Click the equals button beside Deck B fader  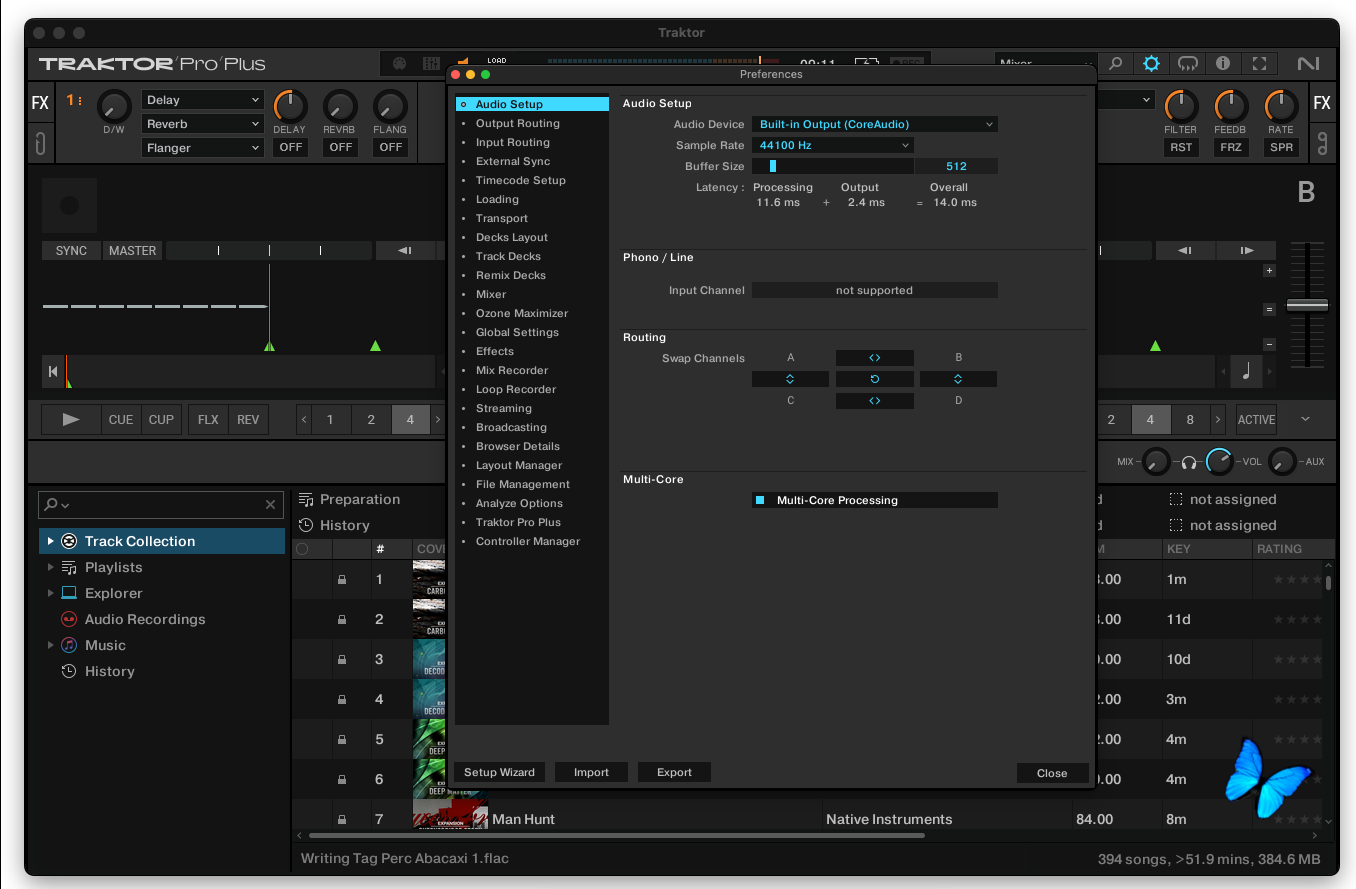pyautogui.click(x=1270, y=309)
